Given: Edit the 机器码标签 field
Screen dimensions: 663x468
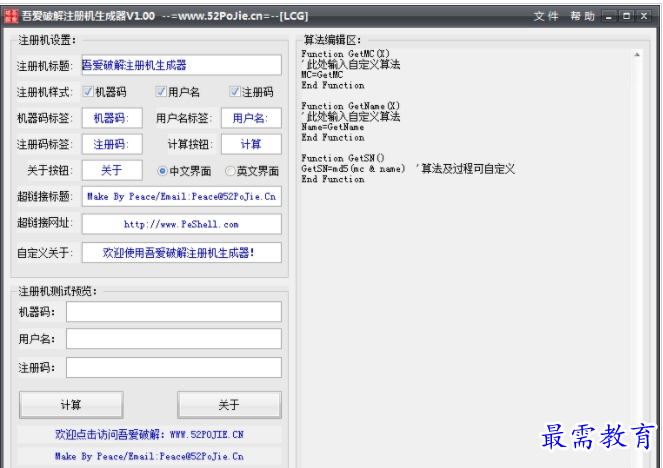Looking at the screenshot, I should pyautogui.click(x=112, y=118).
